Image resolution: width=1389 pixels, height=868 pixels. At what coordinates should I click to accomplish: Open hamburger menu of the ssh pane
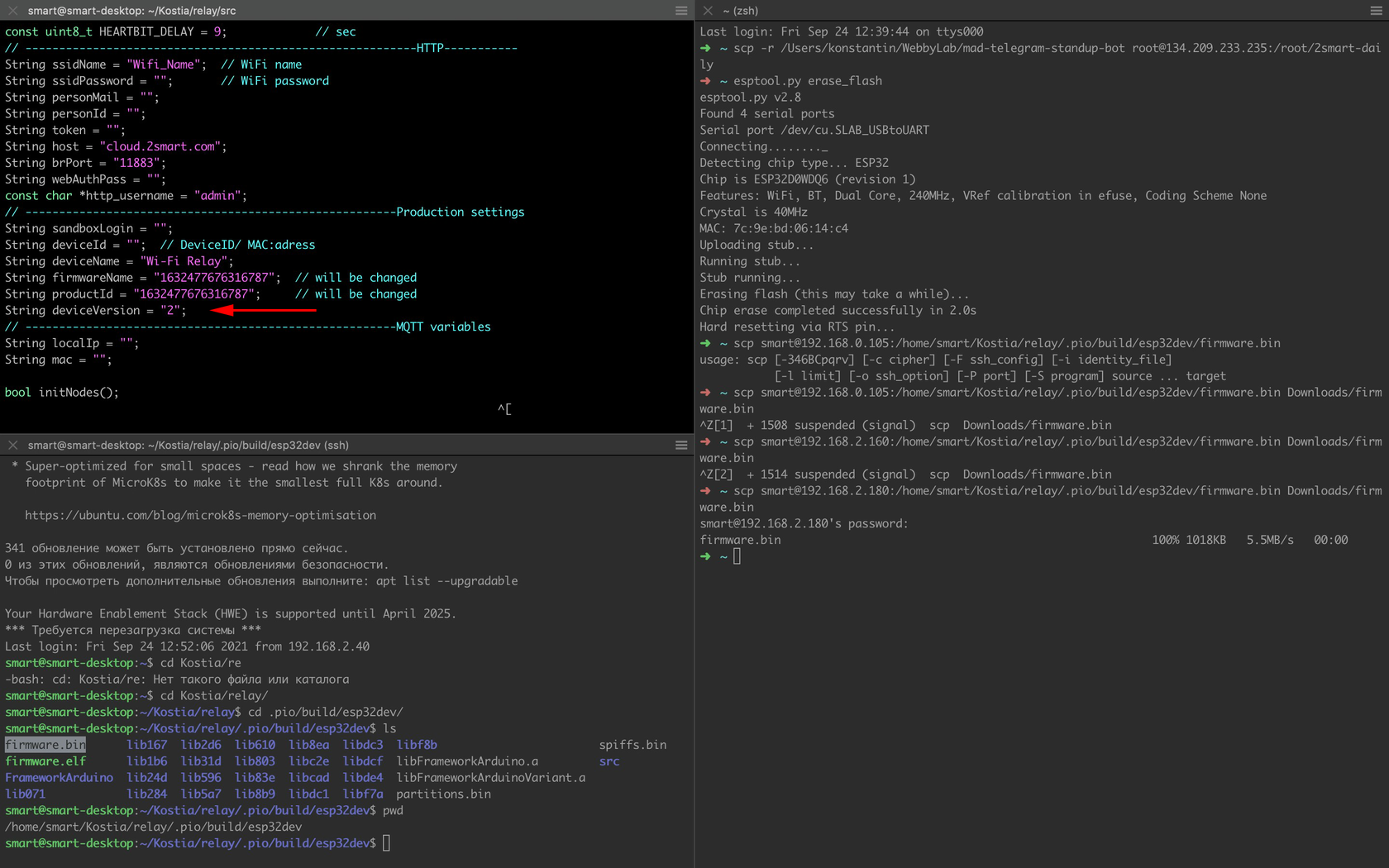(x=681, y=445)
